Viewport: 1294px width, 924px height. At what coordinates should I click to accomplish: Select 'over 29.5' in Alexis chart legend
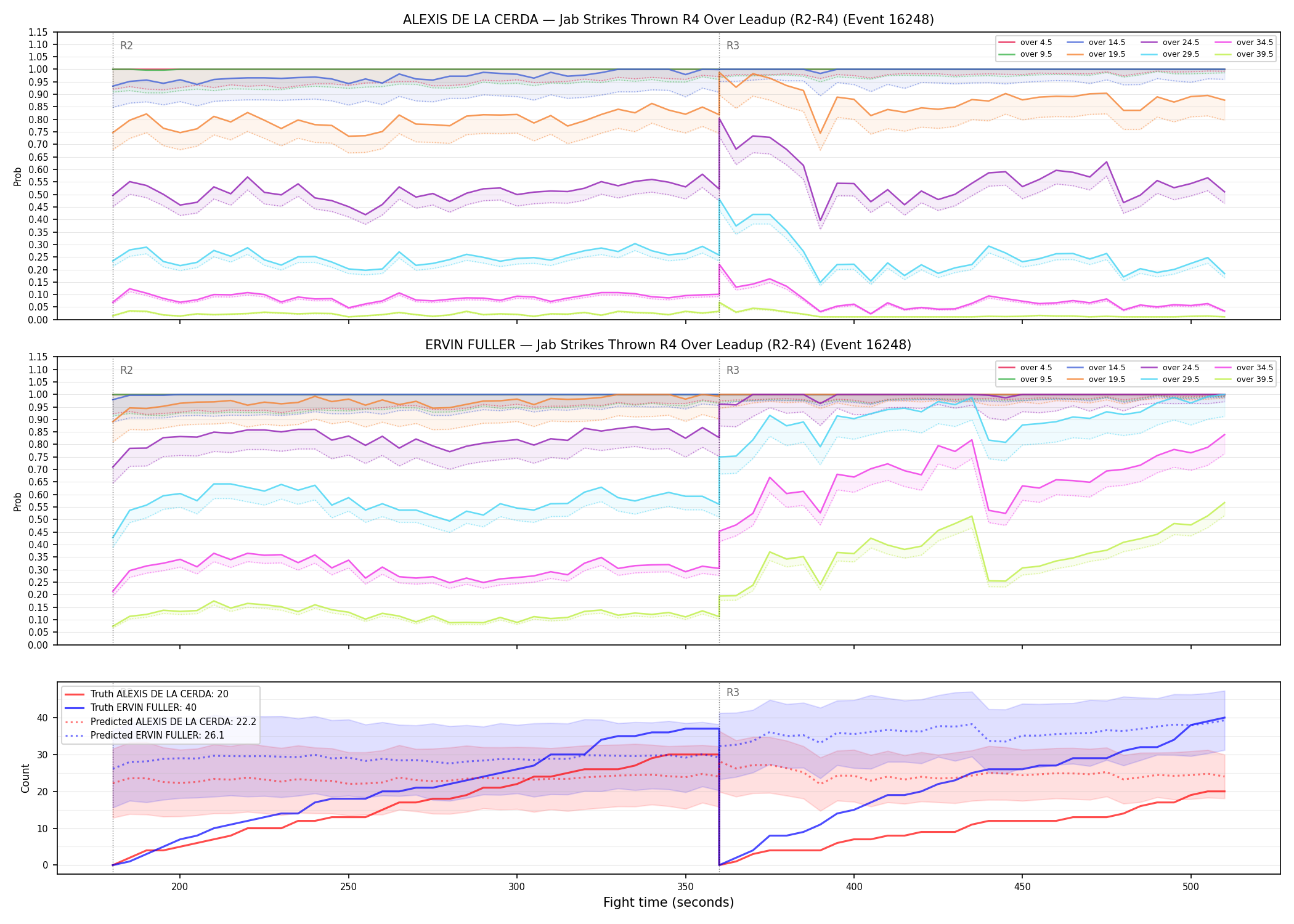click(1170, 54)
